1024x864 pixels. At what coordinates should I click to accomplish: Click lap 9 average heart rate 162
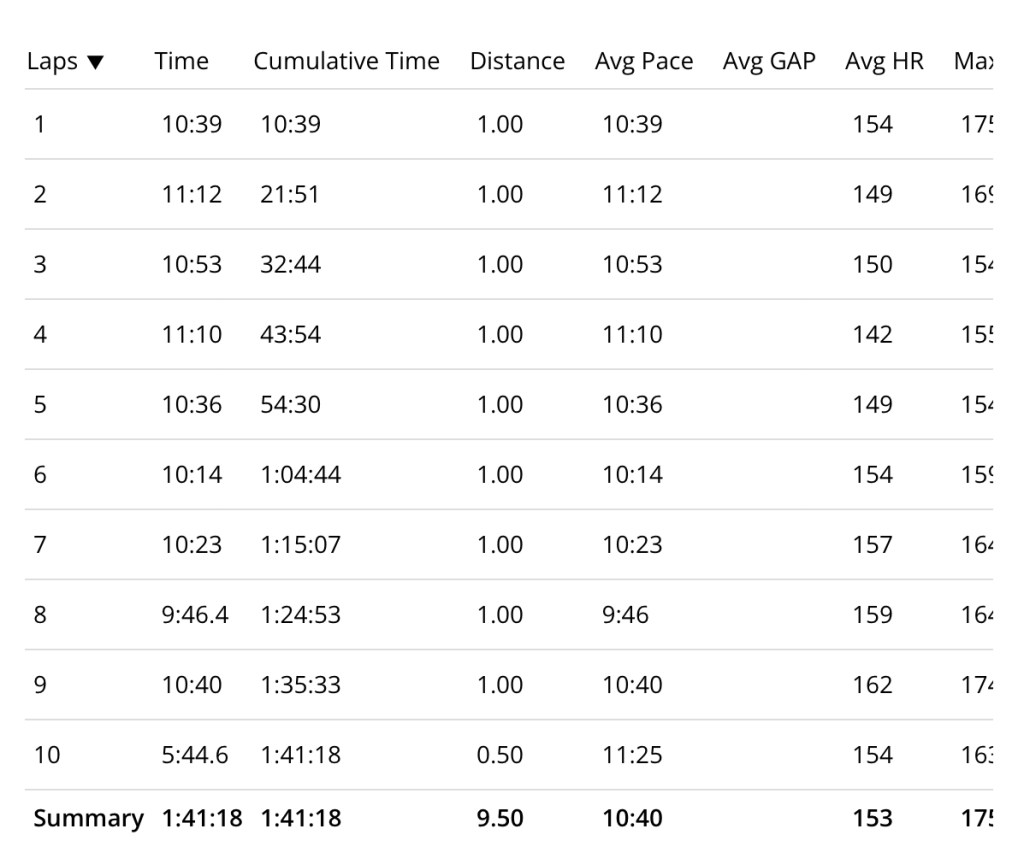pos(872,684)
